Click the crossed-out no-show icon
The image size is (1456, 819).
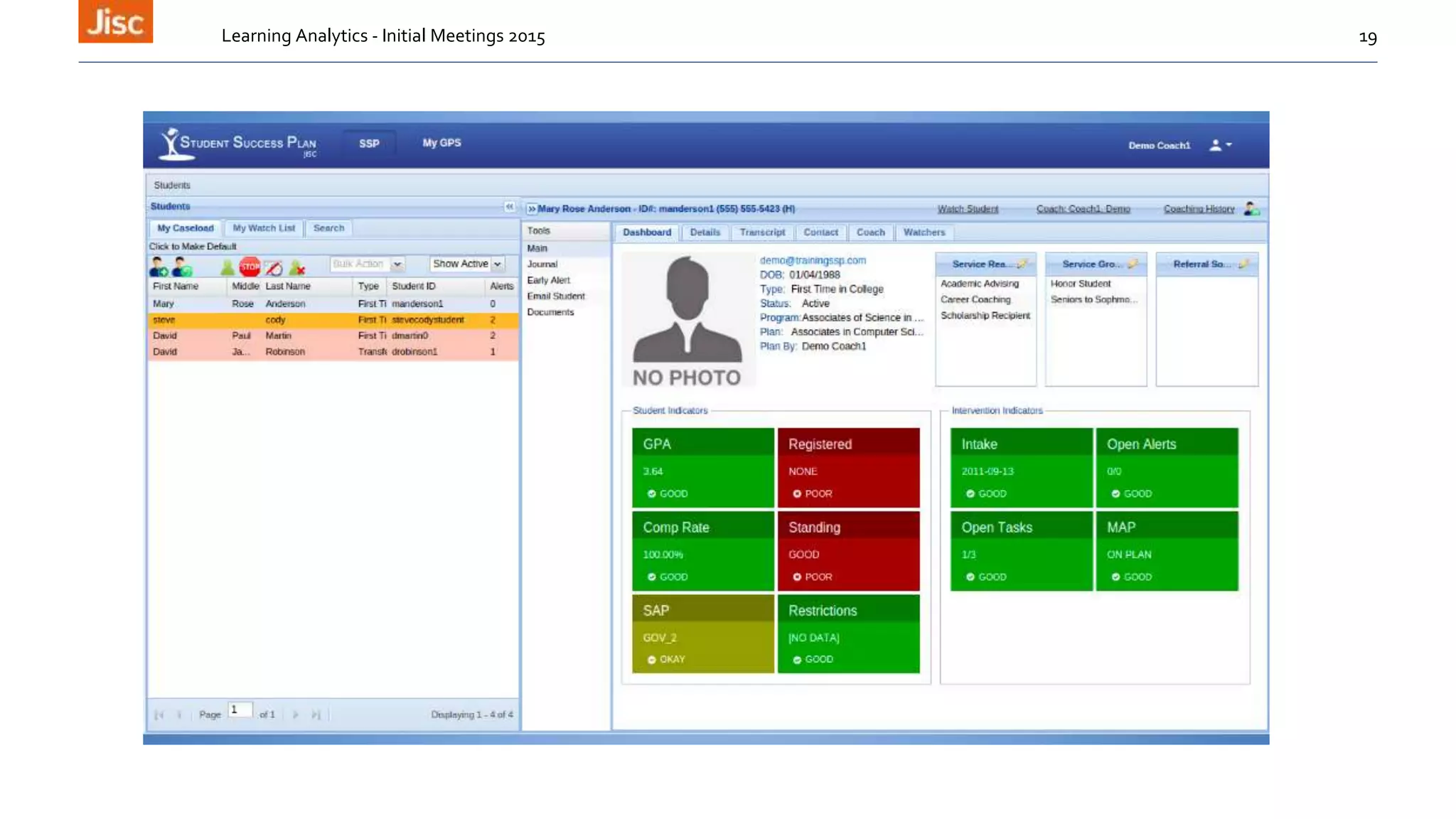pos(274,267)
